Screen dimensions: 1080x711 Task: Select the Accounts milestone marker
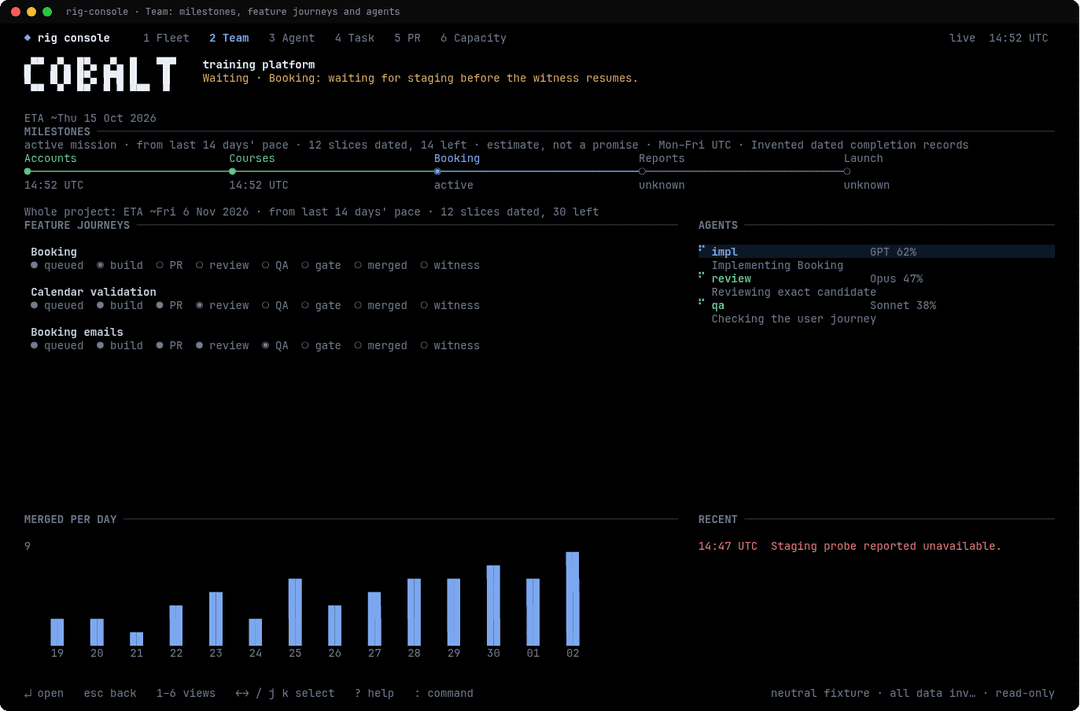tap(28, 172)
